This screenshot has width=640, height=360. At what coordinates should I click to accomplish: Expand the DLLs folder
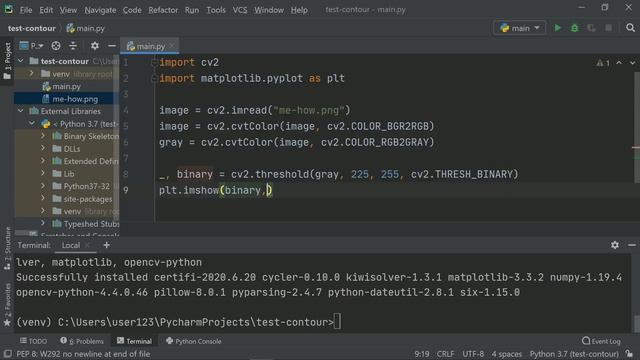(x=43, y=149)
